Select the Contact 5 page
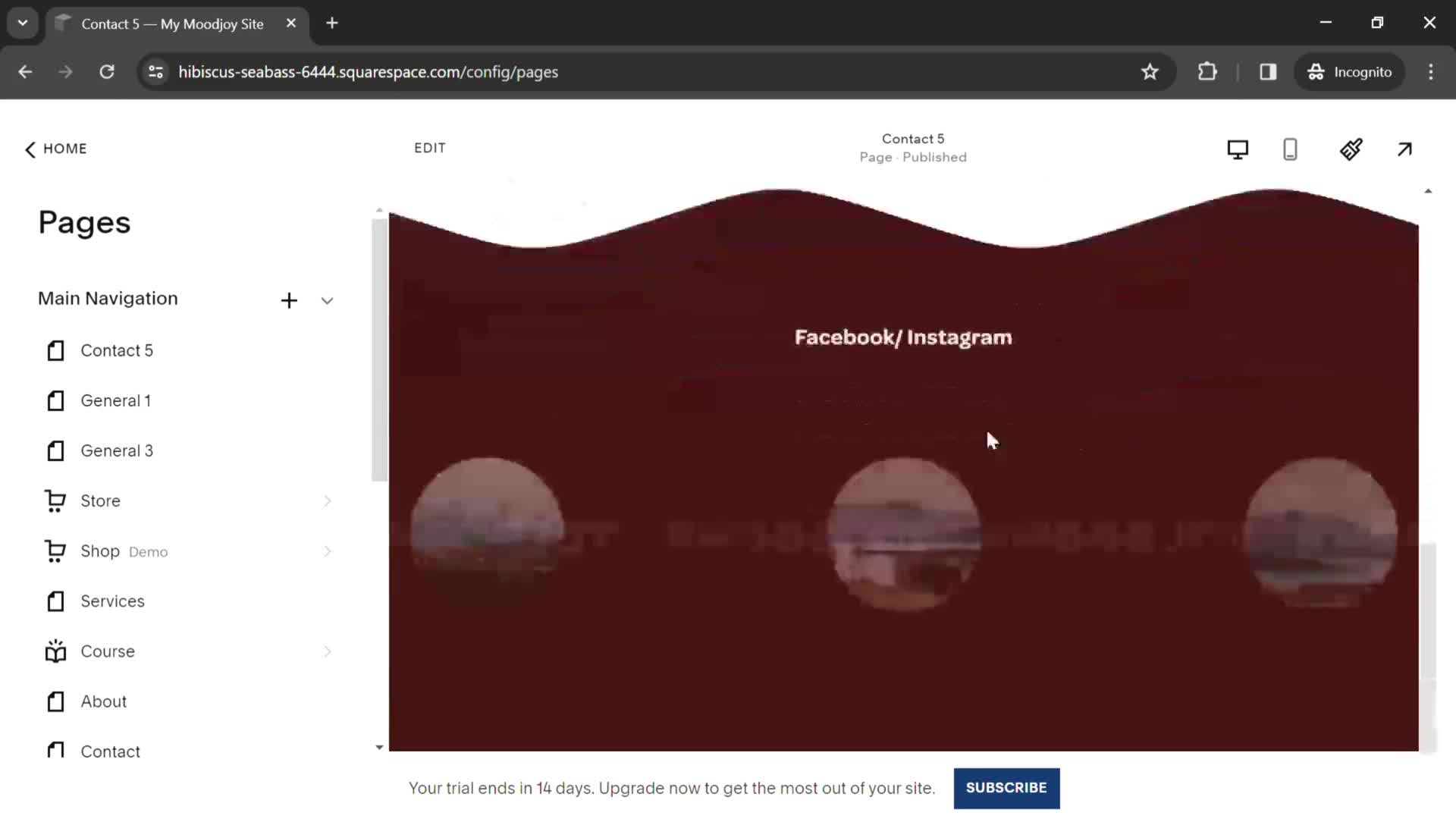Image resolution: width=1456 pixels, height=819 pixels. point(116,350)
